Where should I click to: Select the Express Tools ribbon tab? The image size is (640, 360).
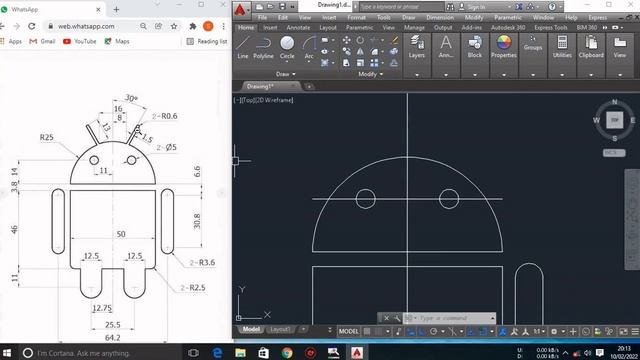click(x=551, y=28)
